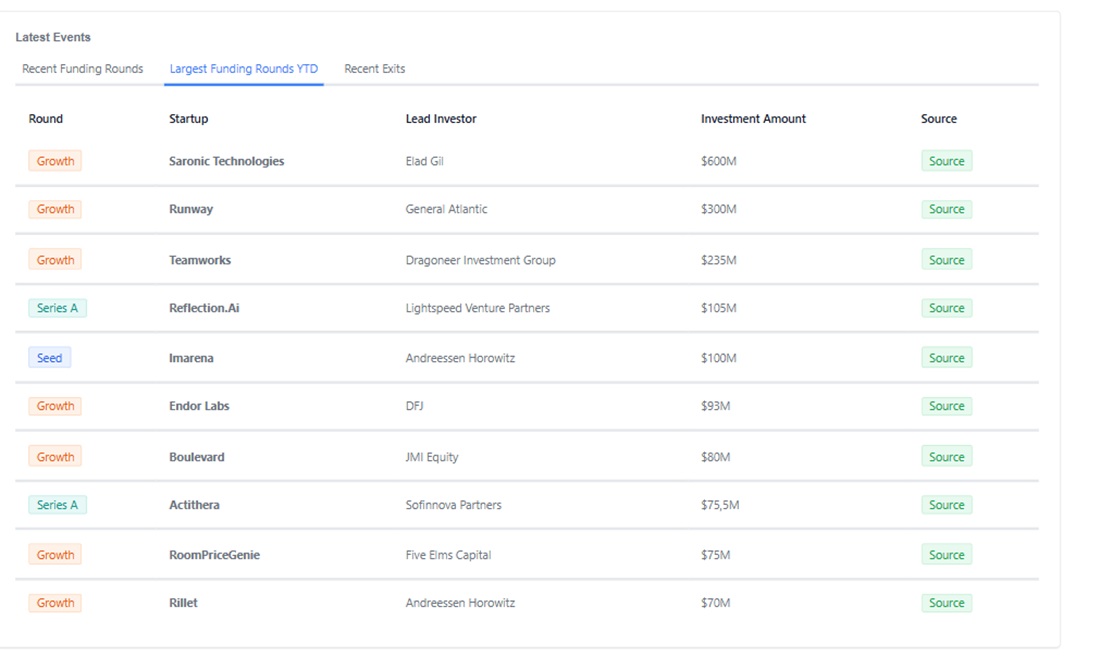The image size is (1100, 656).
Task: Click the $235M investment amount
Action: [718, 260]
